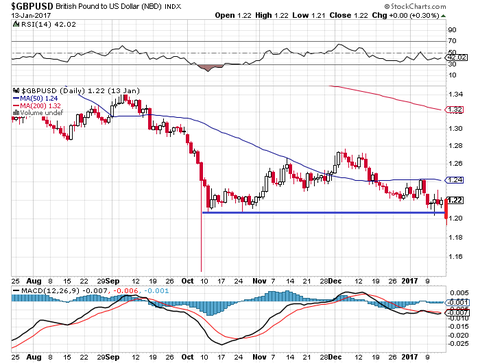Click the Open 1.22 value
The image size is (480, 363).
[x=233, y=15]
